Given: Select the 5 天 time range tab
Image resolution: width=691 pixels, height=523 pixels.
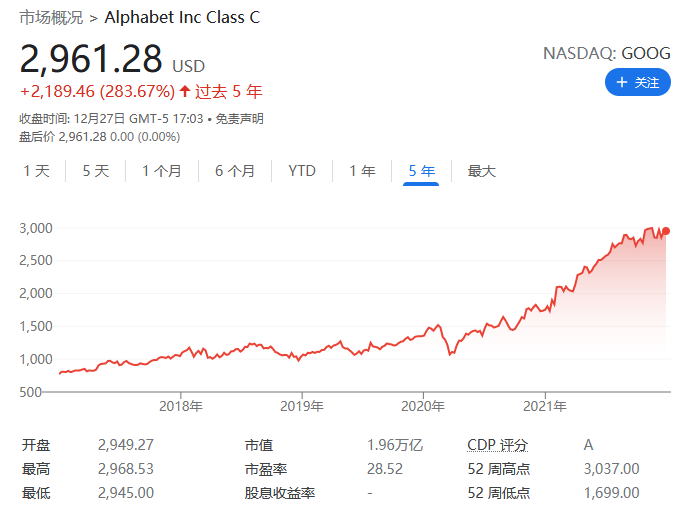Looking at the screenshot, I should click(96, 171).
